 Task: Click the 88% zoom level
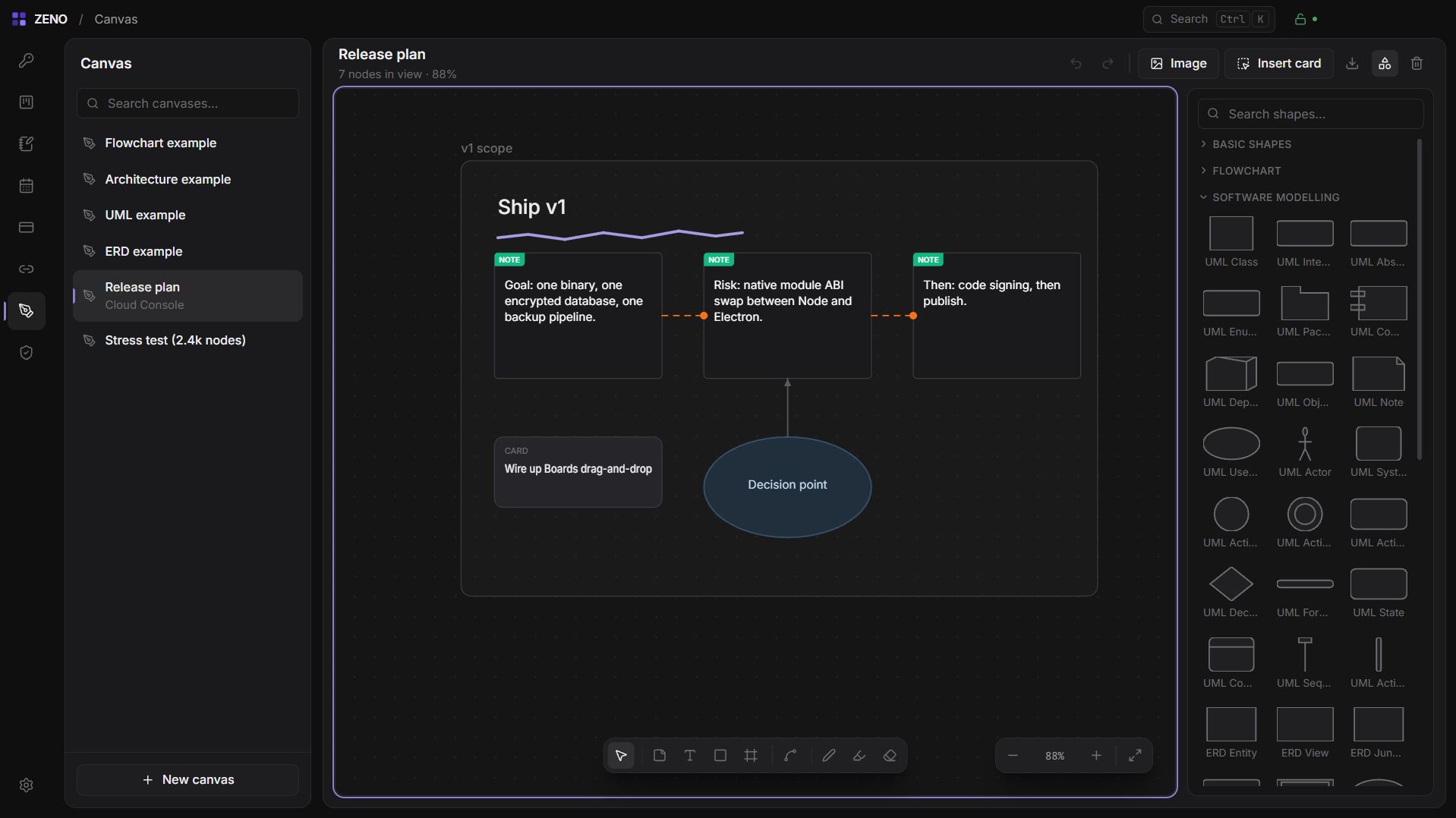(1054, 756)
